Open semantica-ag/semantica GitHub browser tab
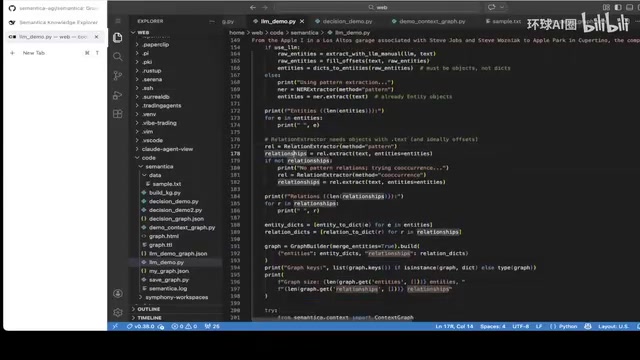 pos(54,8)
